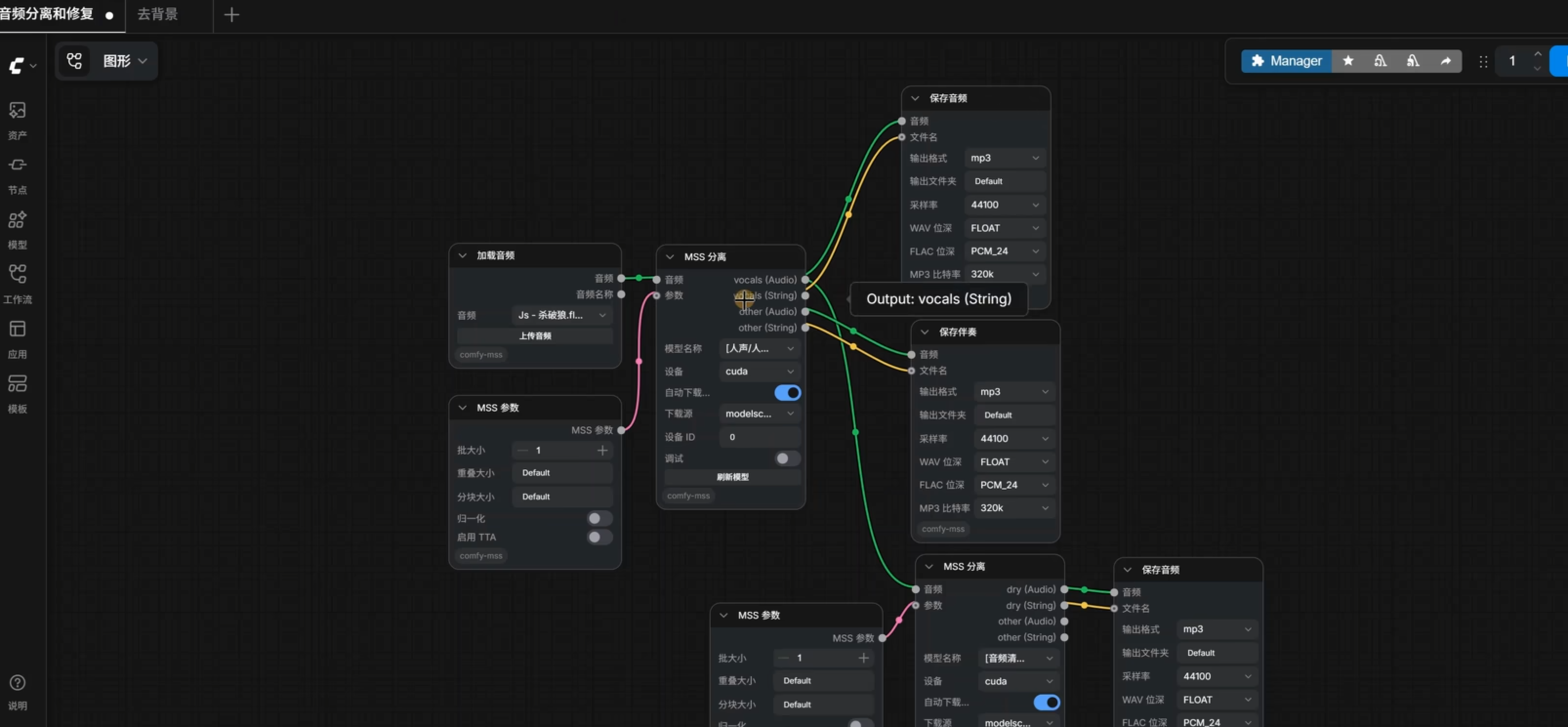Click the vocals (Audio) output slot
The width and height of the screenshot is (1568, 727).
point(805,279)
